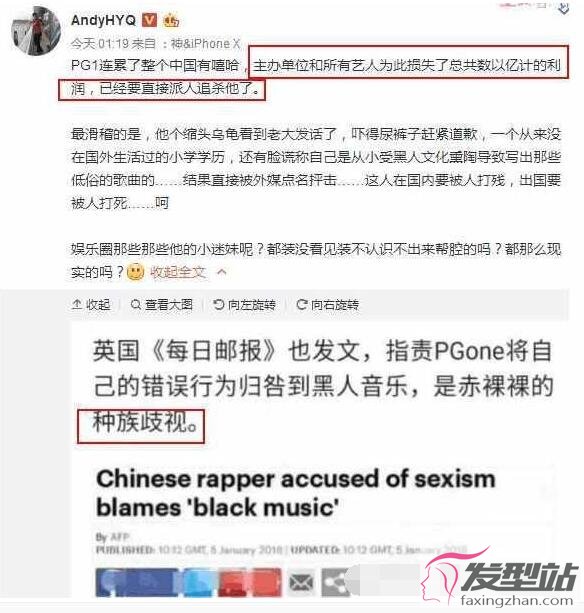Collapse the image using 收起 button
This screenshot has width=584, height=613.
(x=91, y=304)
